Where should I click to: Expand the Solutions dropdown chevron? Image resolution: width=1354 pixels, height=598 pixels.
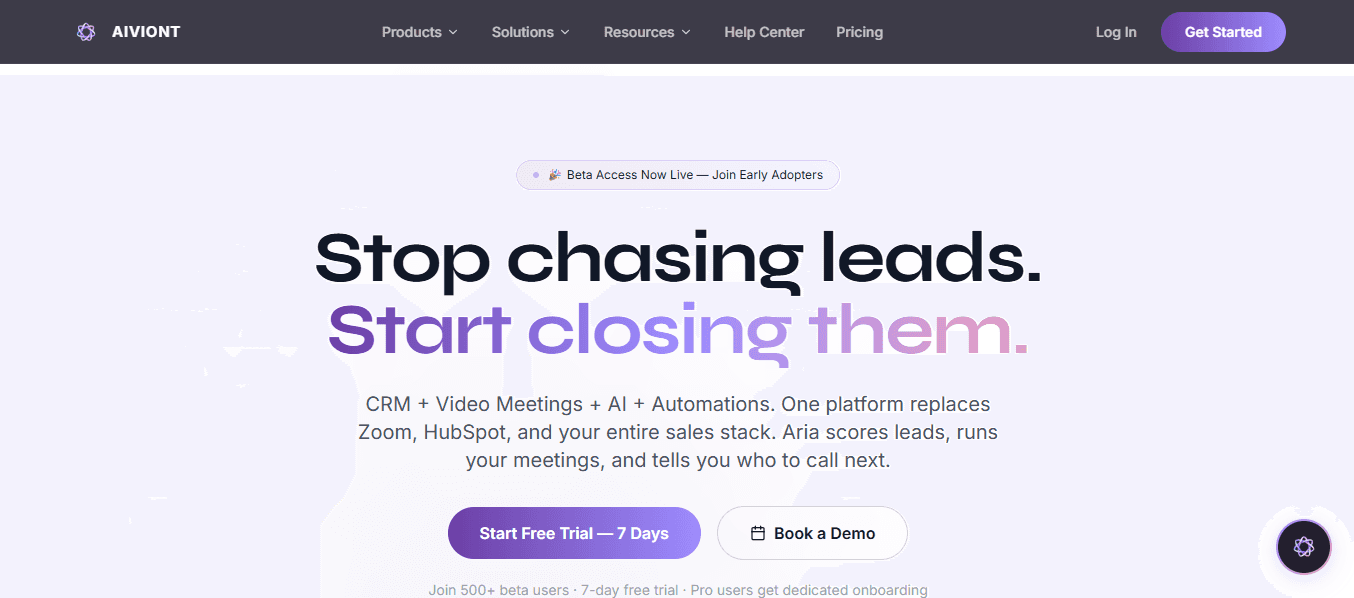[x=565, y=32]
